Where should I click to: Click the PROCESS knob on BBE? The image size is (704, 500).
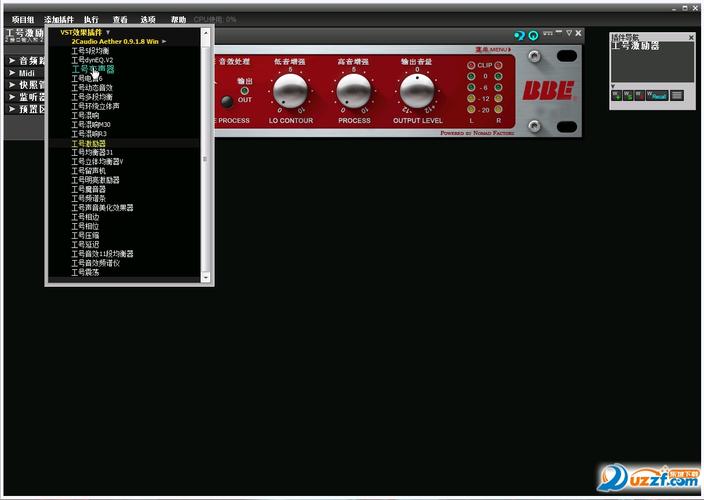click(x=354, y=90)
